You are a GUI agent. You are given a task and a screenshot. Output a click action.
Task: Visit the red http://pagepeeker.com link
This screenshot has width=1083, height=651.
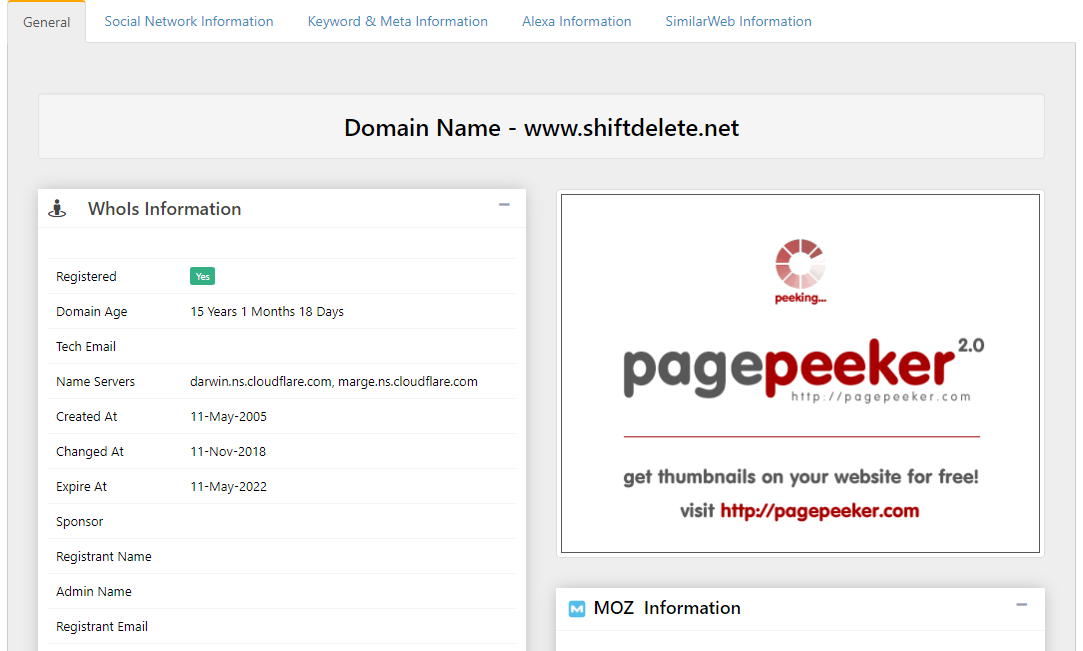(x=819, y=511)
